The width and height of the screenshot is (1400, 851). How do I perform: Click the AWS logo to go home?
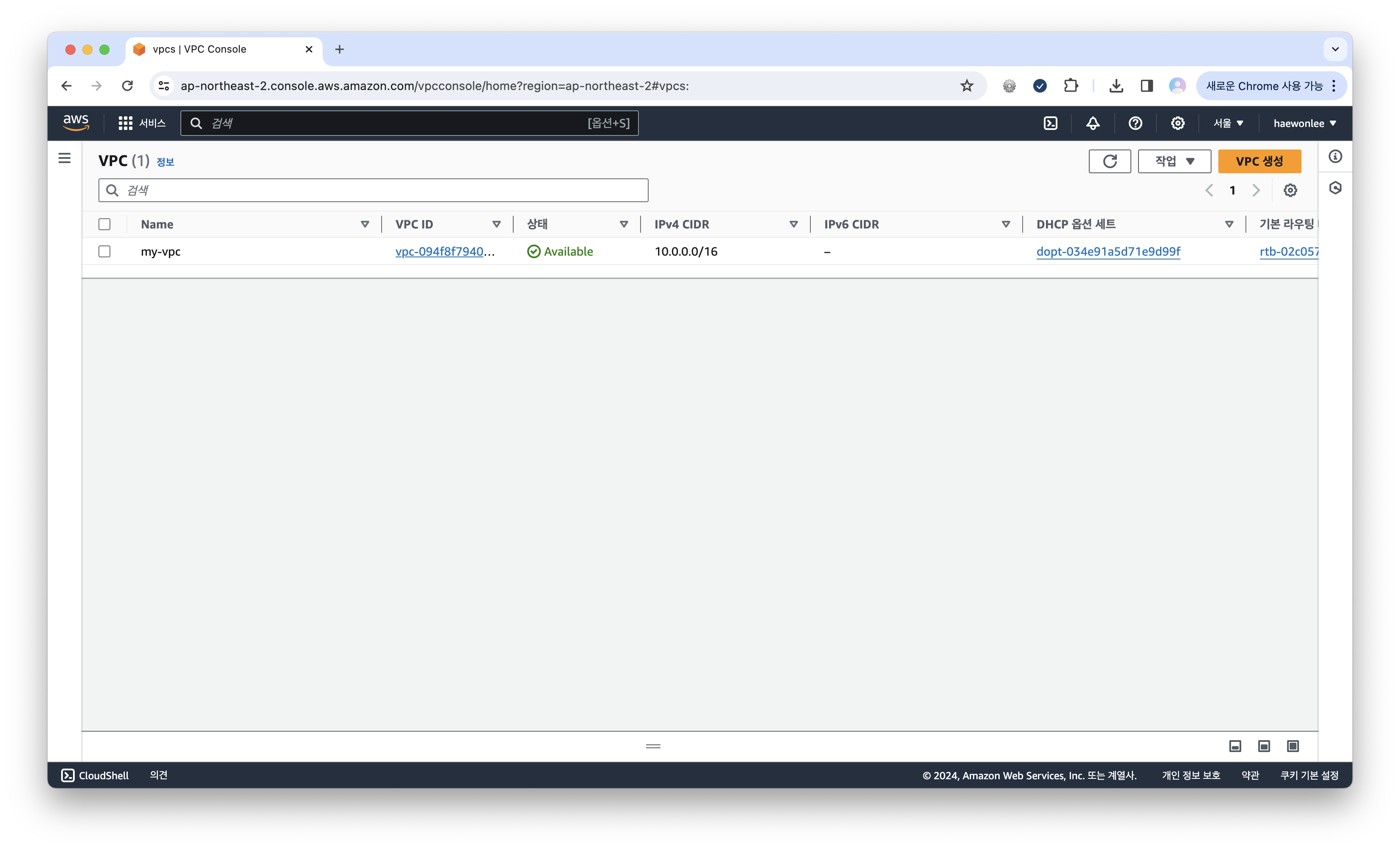coord(76,123)
